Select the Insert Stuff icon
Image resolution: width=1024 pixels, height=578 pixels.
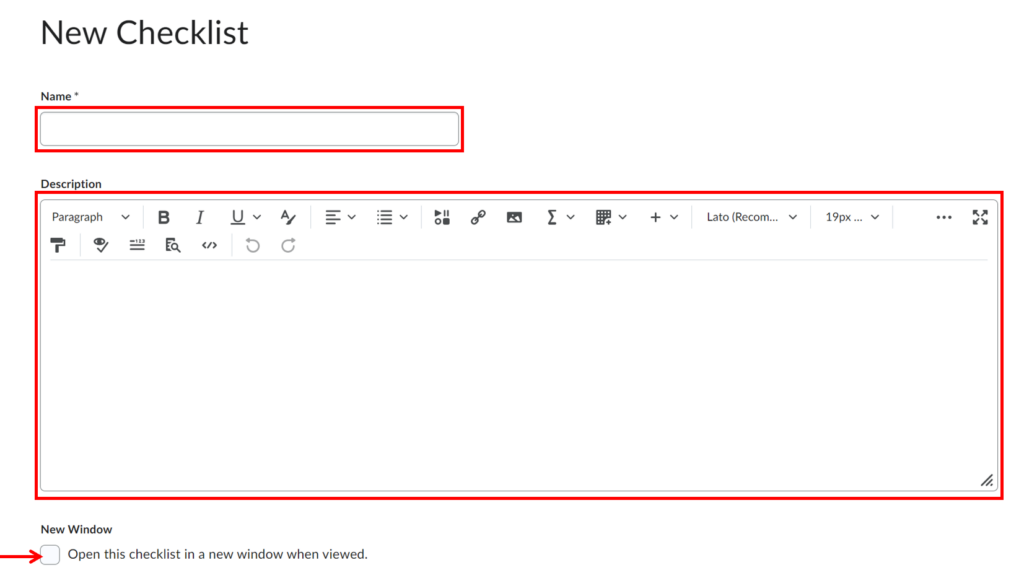pos(441,217)
